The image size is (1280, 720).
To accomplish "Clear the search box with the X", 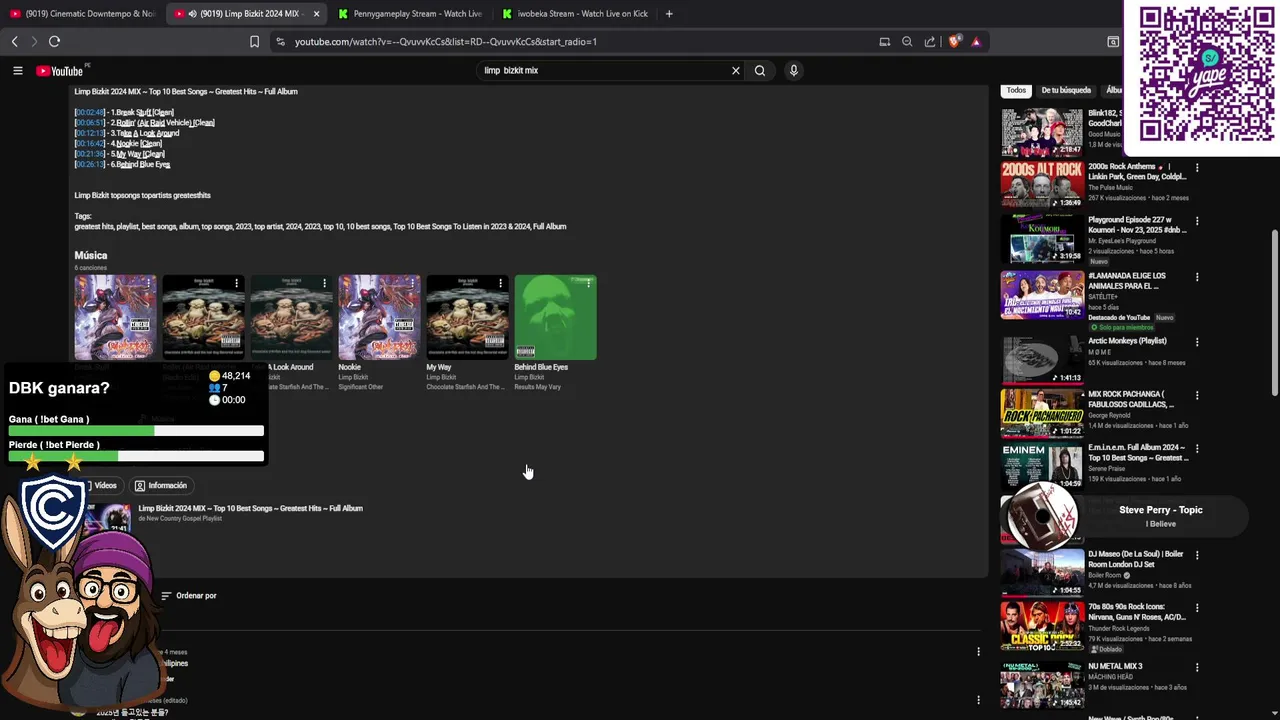I will click(736, 71).
